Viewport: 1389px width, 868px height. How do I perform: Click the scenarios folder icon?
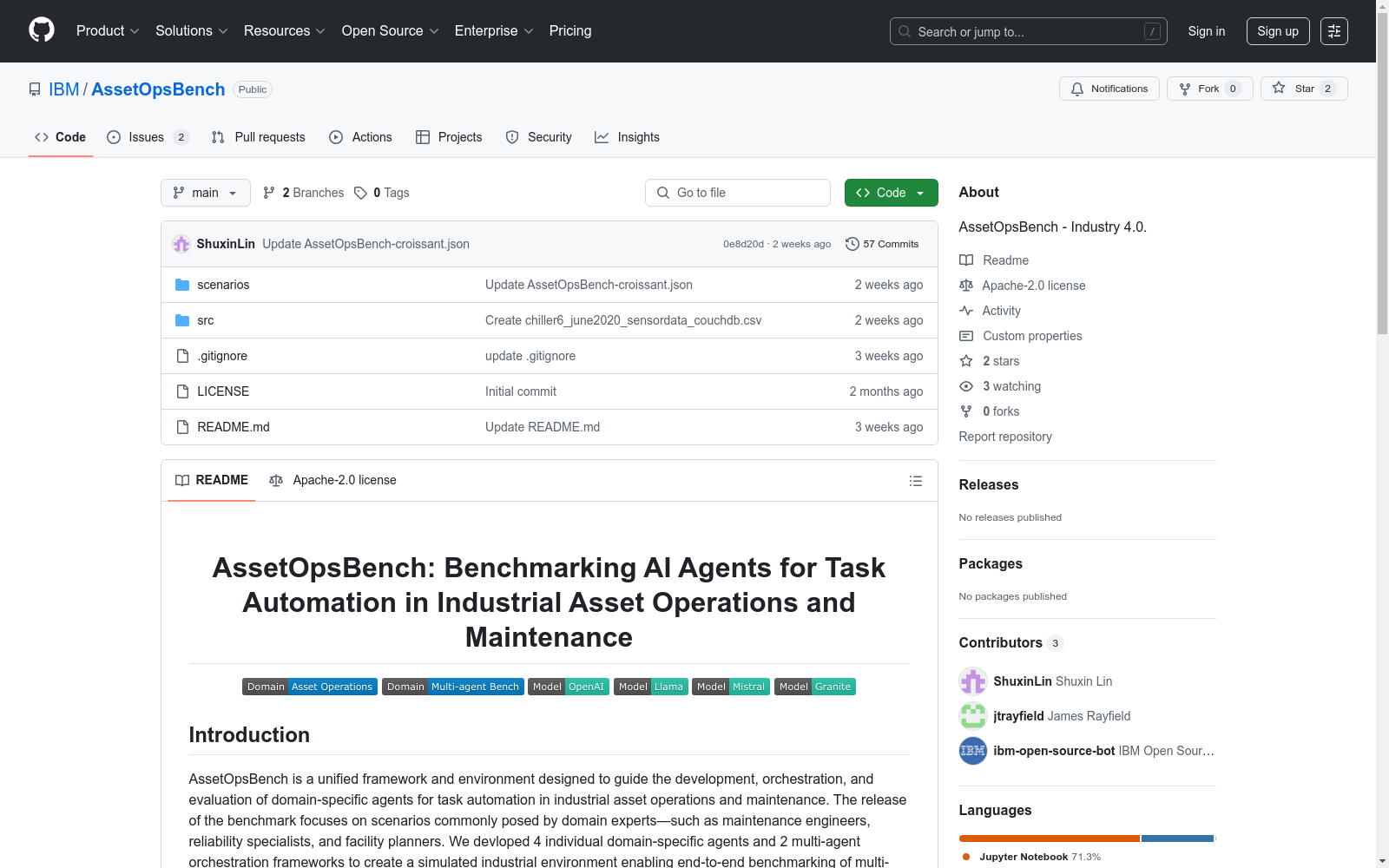click(x=182, y=285)
